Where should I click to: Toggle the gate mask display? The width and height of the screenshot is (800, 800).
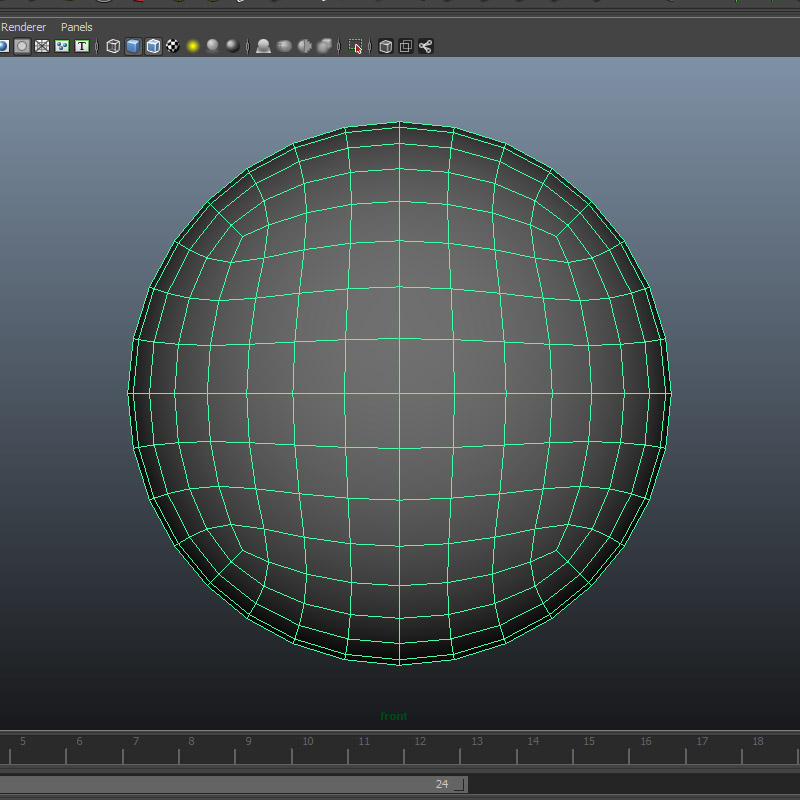click(x=22, y=46)
